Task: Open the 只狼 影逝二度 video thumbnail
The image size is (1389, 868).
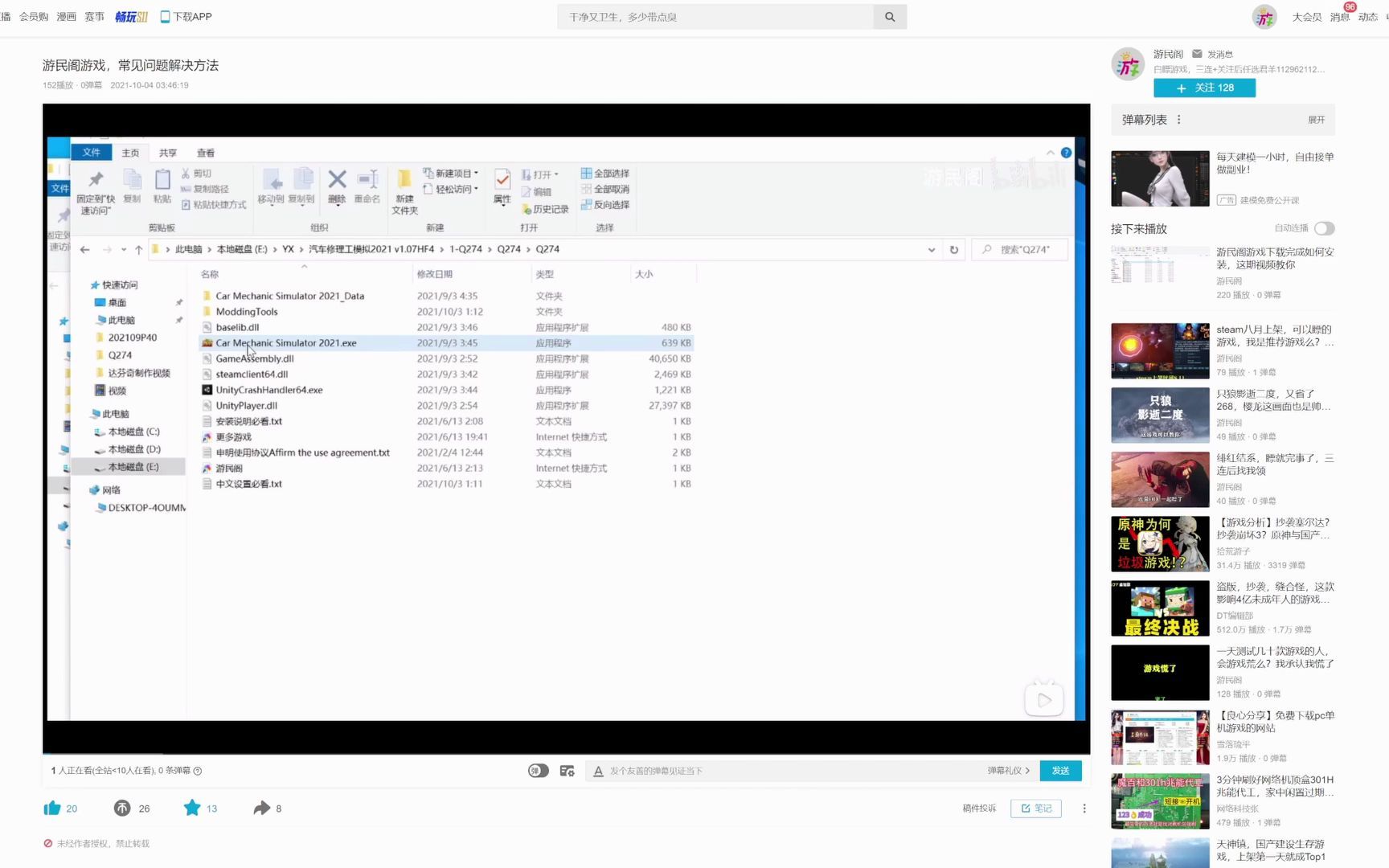Action: point(1160,416)
